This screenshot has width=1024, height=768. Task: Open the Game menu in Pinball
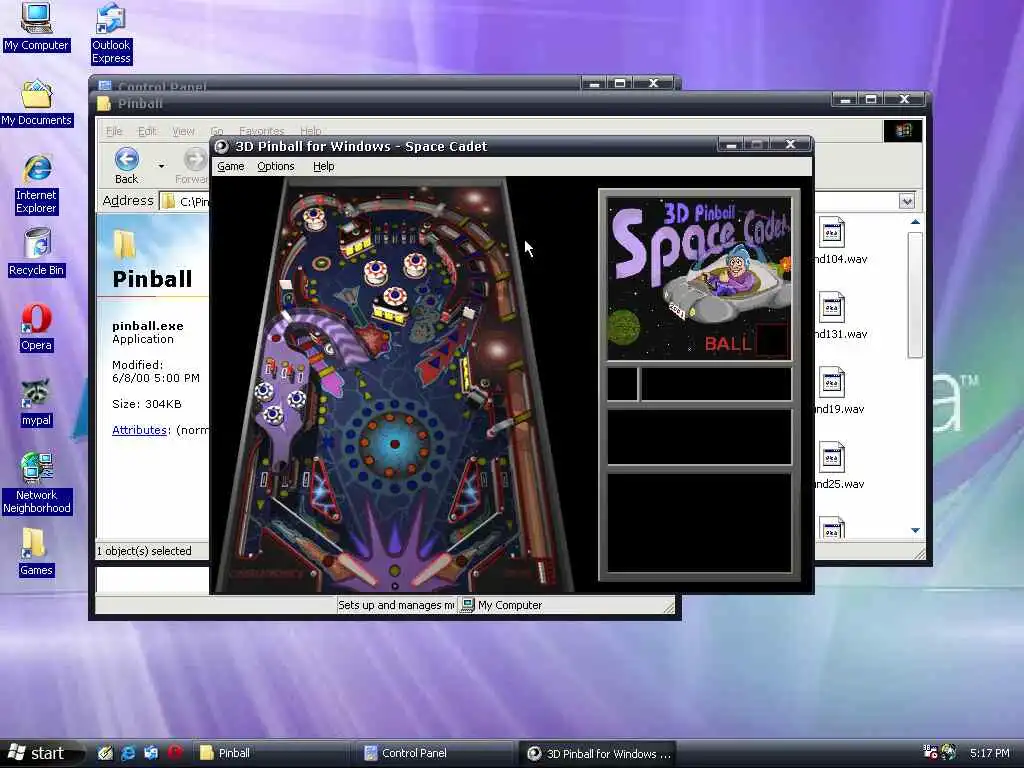pos(231,167)
